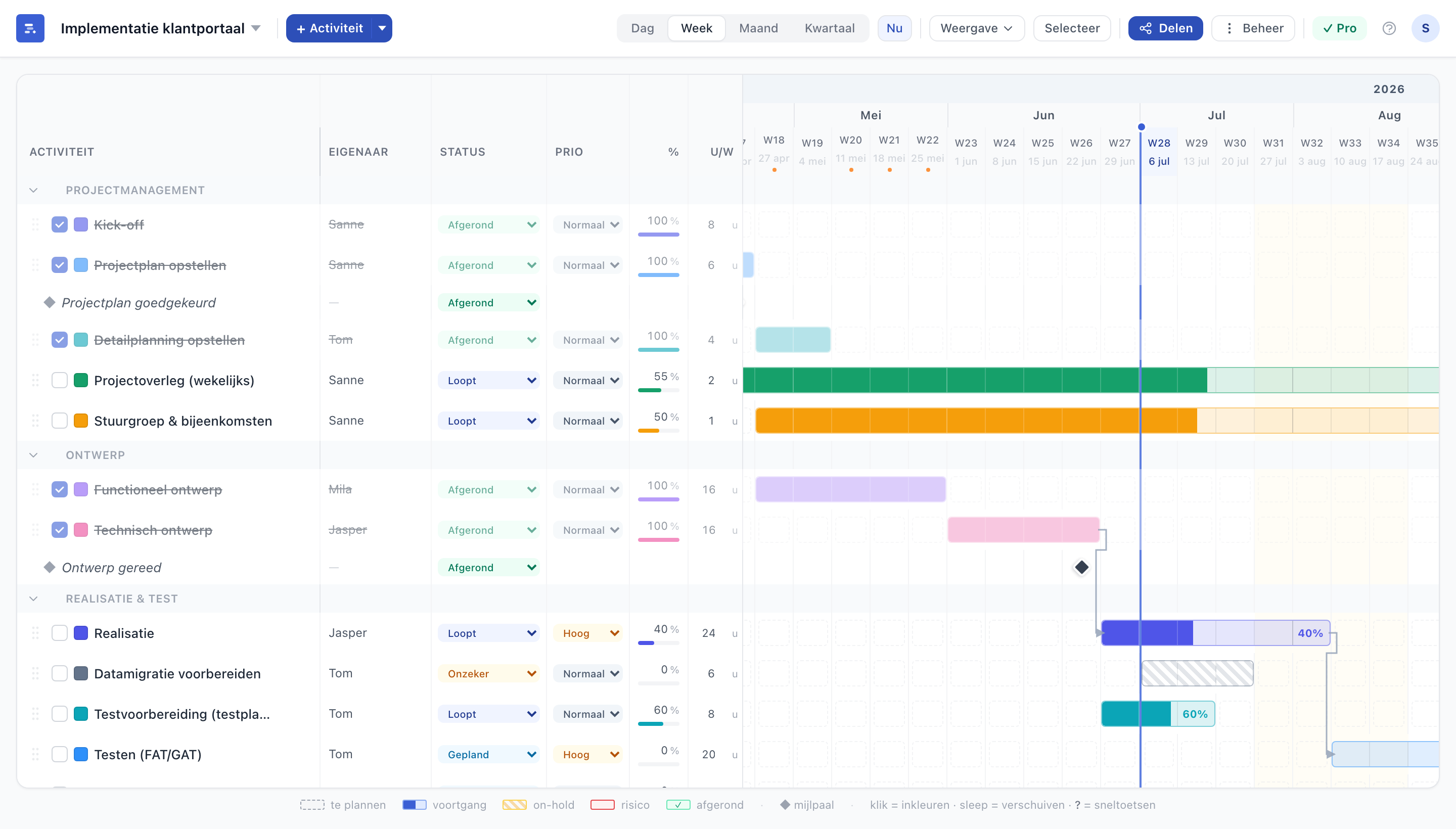This screenshot has height=829, width=1456.
Task: Click the Realisatie 40% Gantt bar
Action: (x=1215, y=633)
